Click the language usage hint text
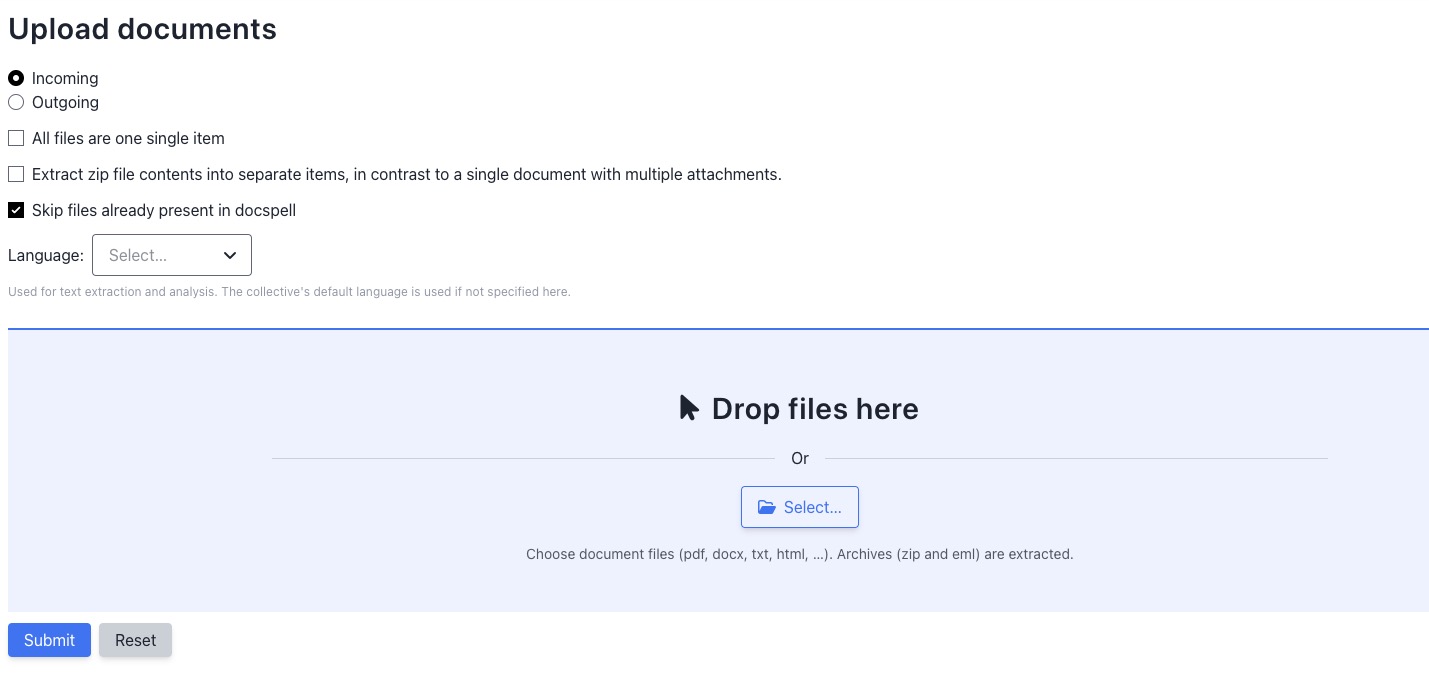 coord(289,291)
